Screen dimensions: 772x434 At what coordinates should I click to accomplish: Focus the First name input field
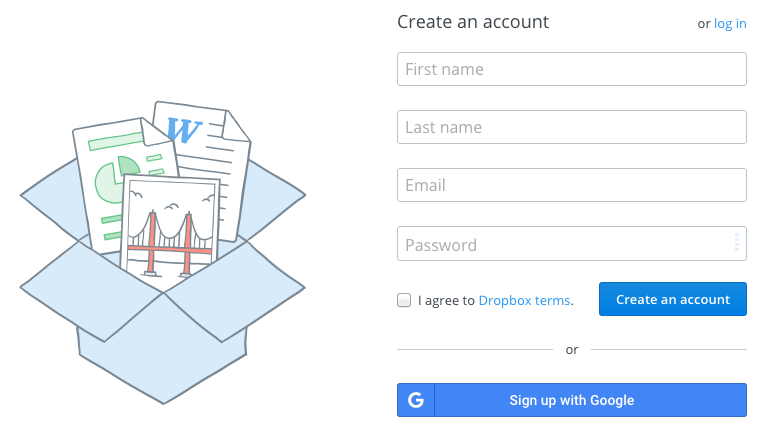tap(572, 69)
